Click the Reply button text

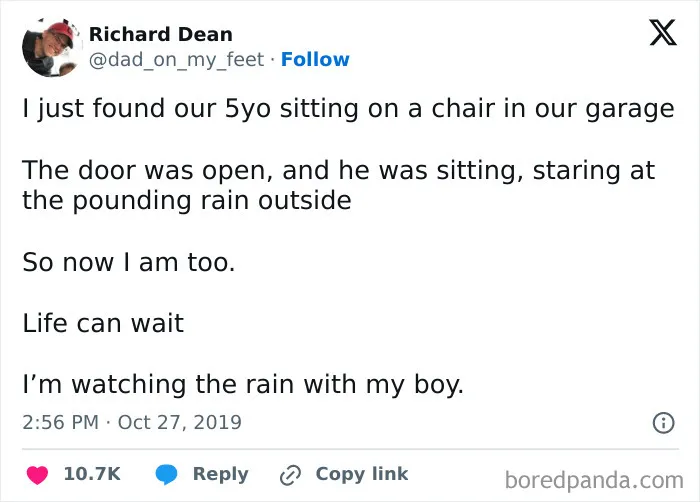(221, 474)
